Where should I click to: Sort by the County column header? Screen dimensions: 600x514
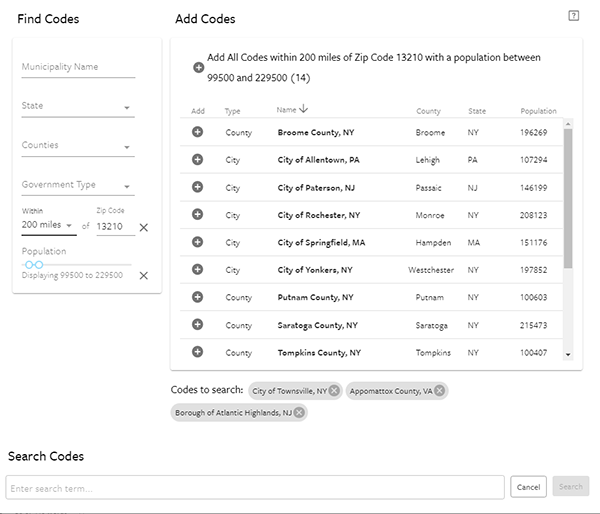tap(428, 111)
